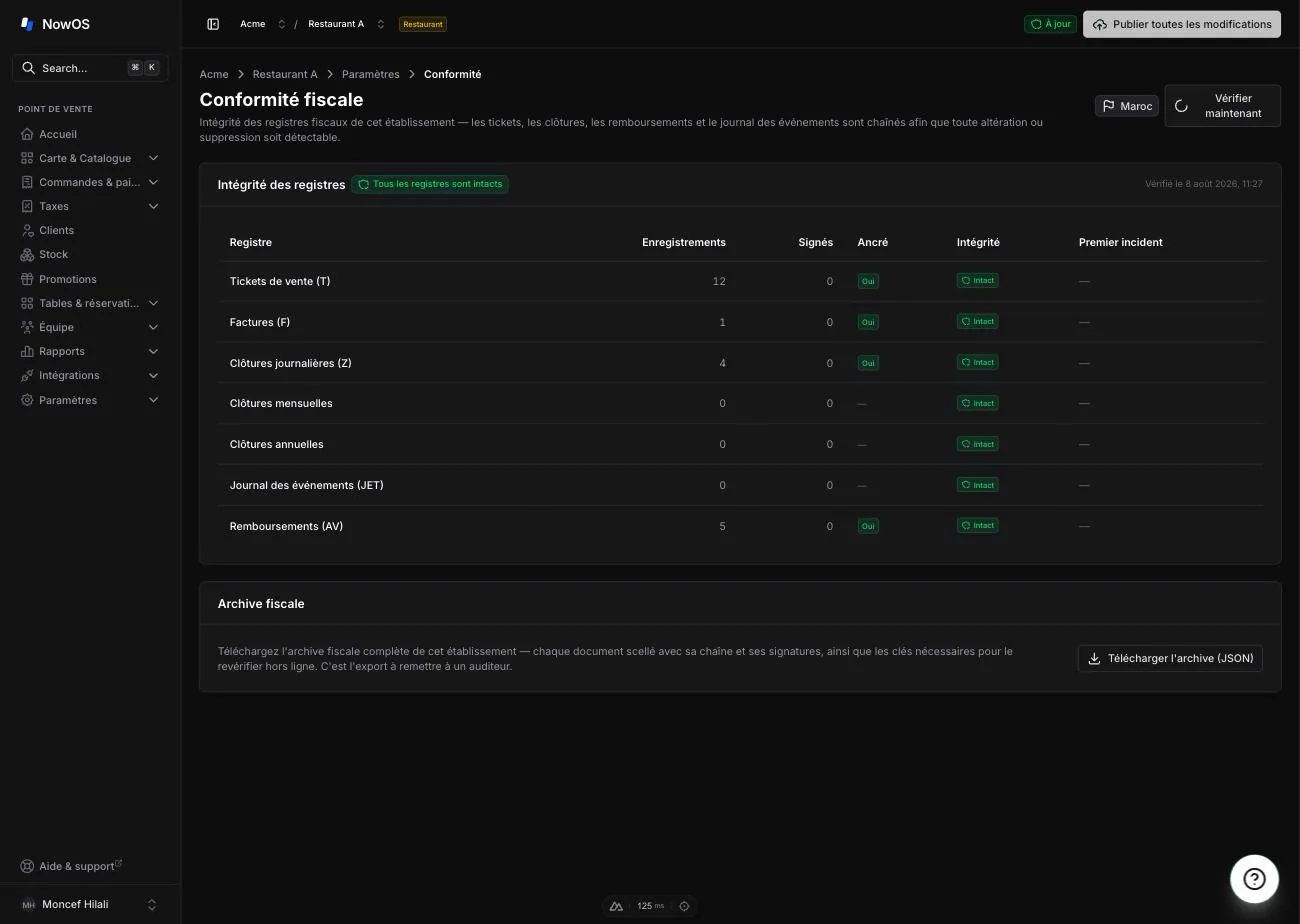Click 'Tous les registres sont intacts' badge

430,184
